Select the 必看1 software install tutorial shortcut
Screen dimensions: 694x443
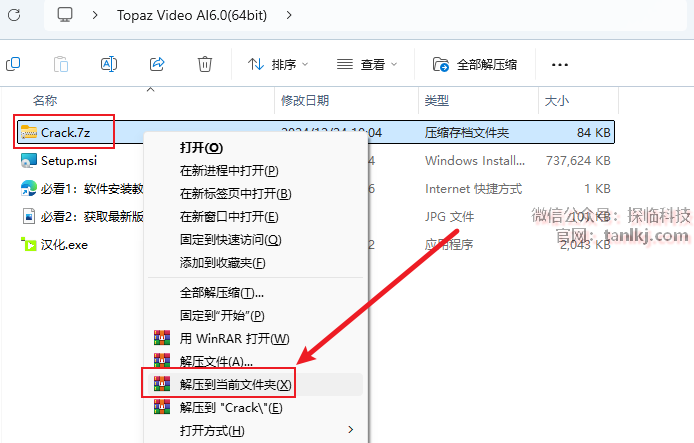coord(92,189)
